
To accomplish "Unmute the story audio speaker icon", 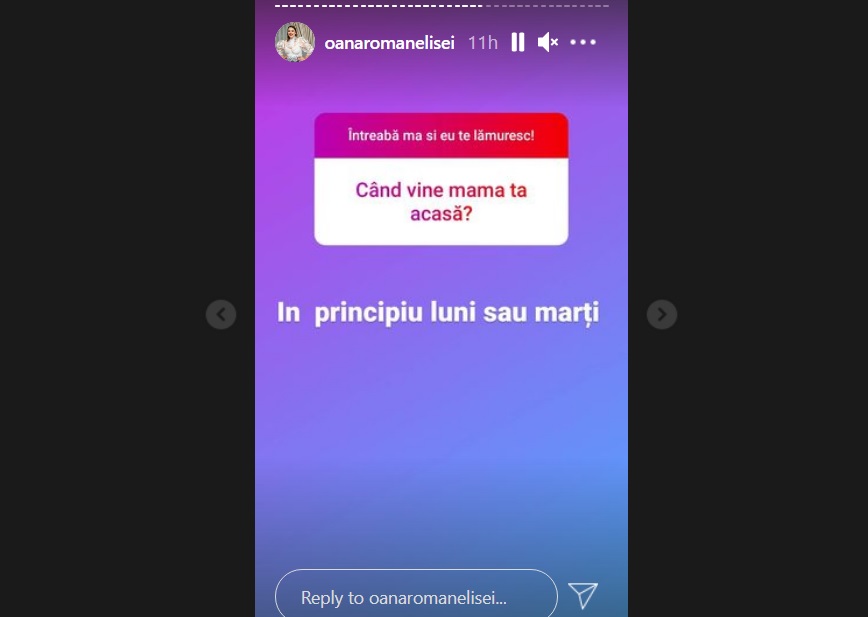I will pos(547,42).
